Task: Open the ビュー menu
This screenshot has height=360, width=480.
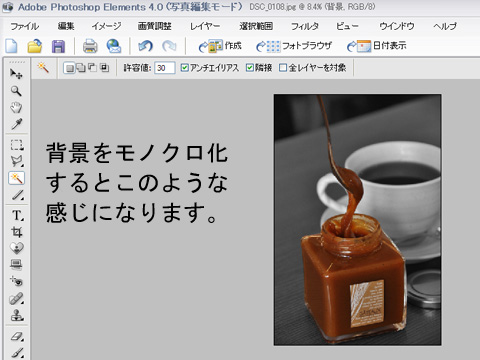Action: coord(347,26)
